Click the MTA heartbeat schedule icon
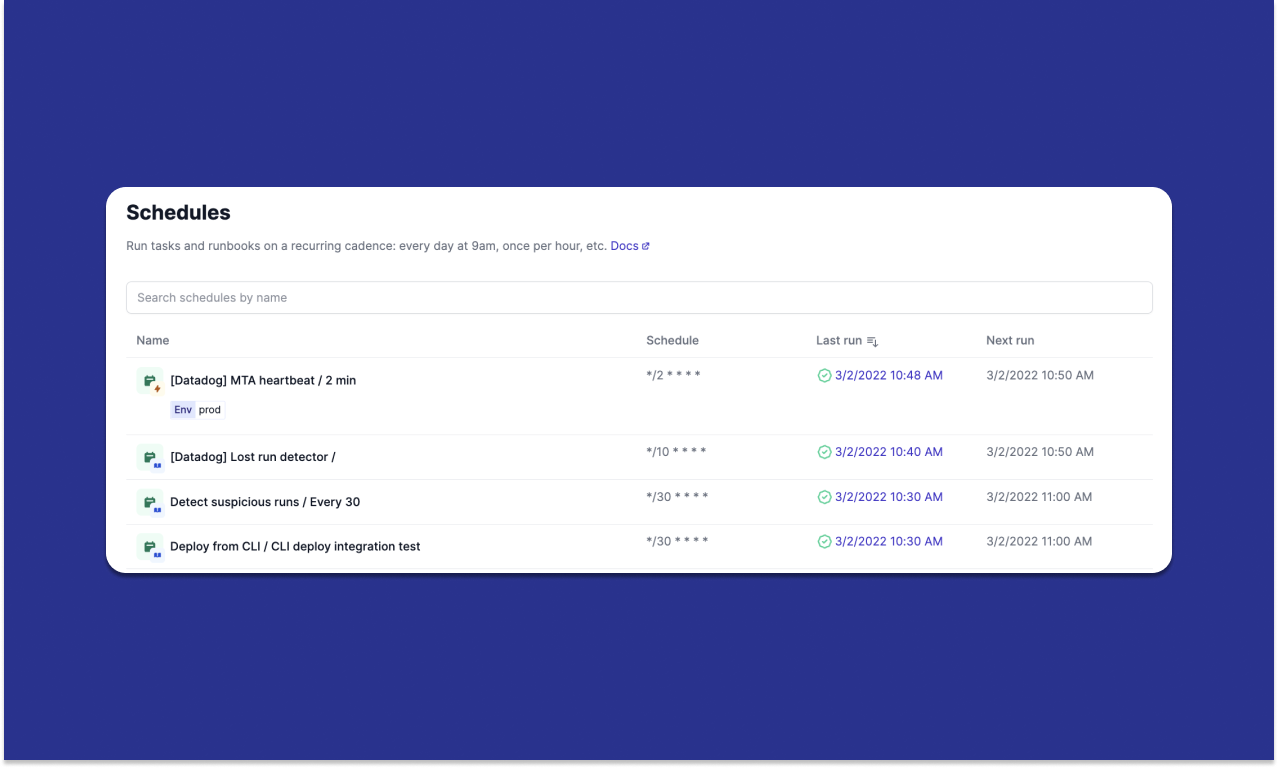This screenshot has width=1278, height=768. tap(150, 381)
